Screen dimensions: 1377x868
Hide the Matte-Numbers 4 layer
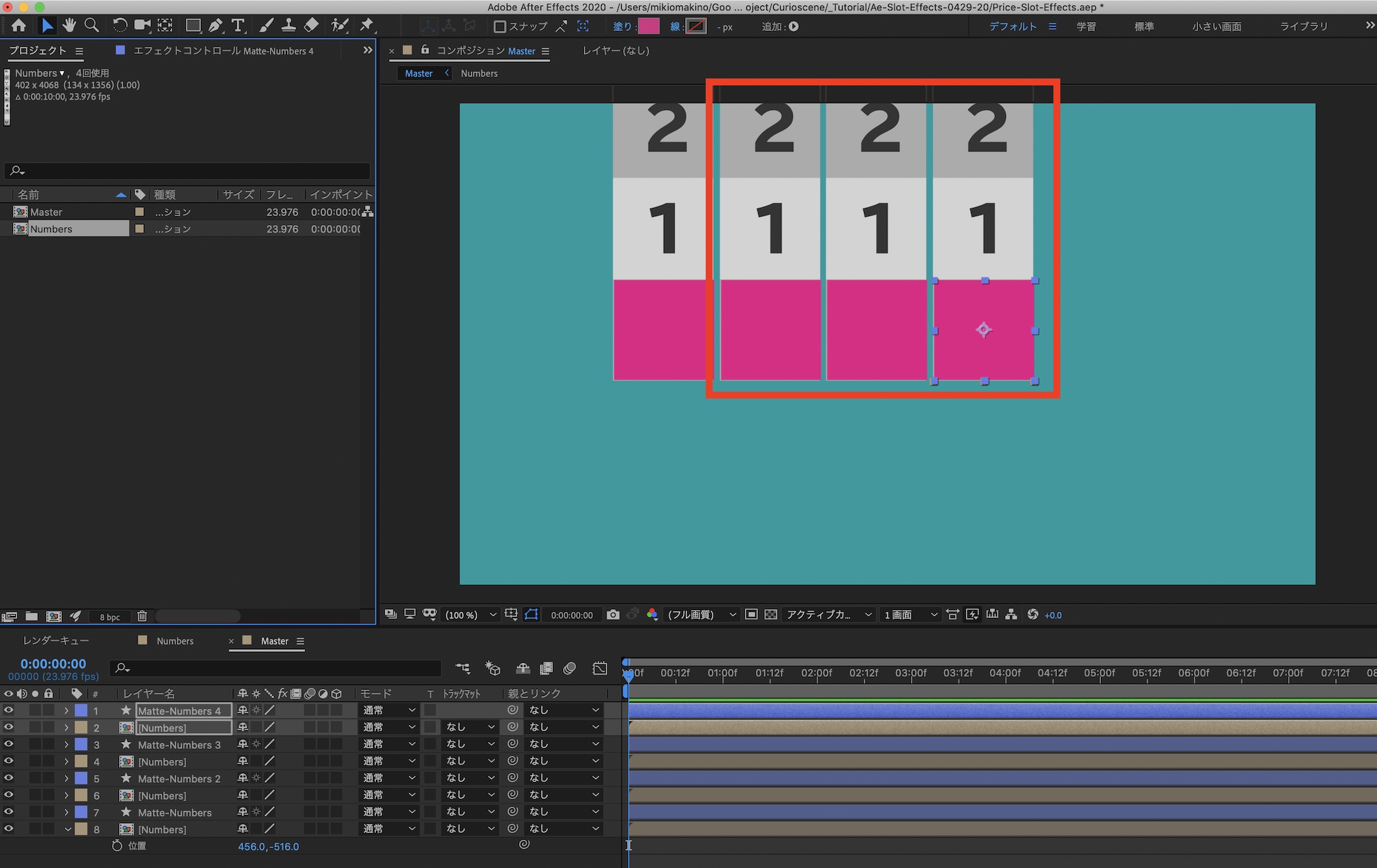[8, 710]
